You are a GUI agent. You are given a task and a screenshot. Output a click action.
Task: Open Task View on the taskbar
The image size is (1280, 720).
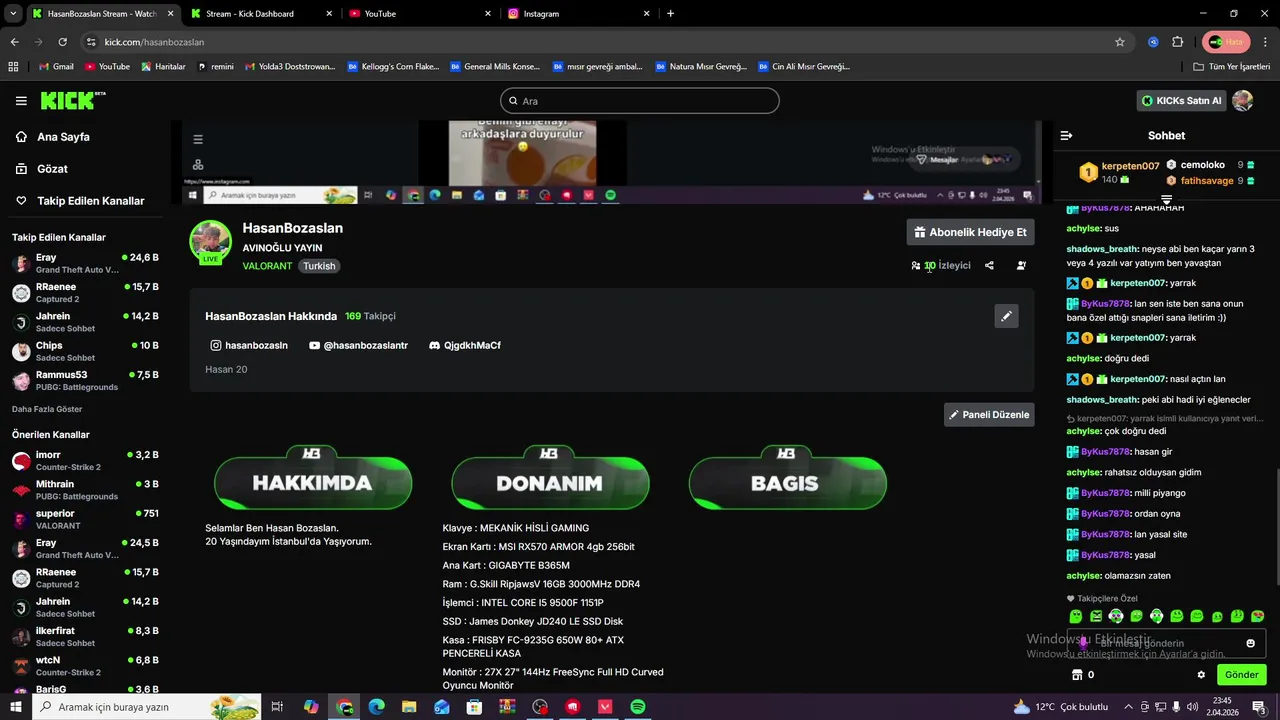coord(277,707)
